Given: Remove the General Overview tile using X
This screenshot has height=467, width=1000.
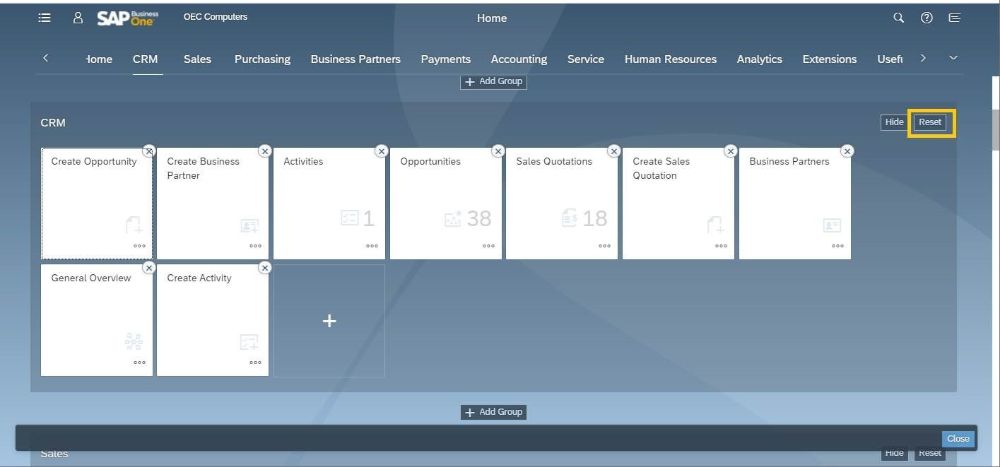Looking at the screenshot, I should (x=149, y=268).
